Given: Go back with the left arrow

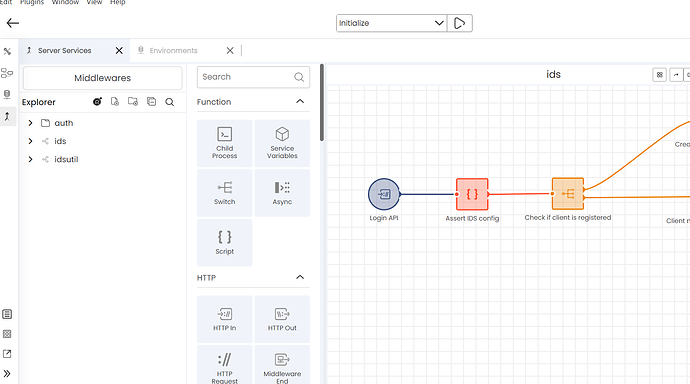Looking at the screenshot, I should point(13,23).
